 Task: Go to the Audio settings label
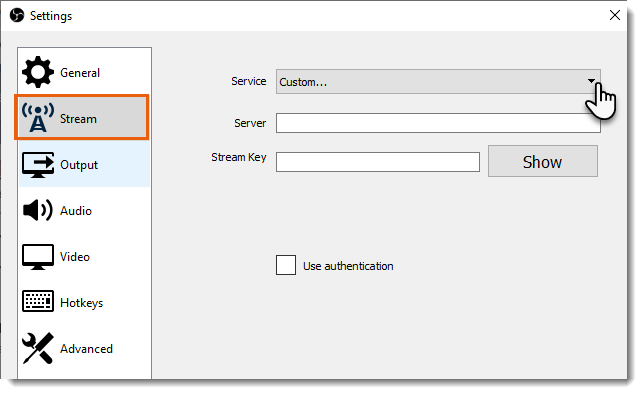click(76, 211)
